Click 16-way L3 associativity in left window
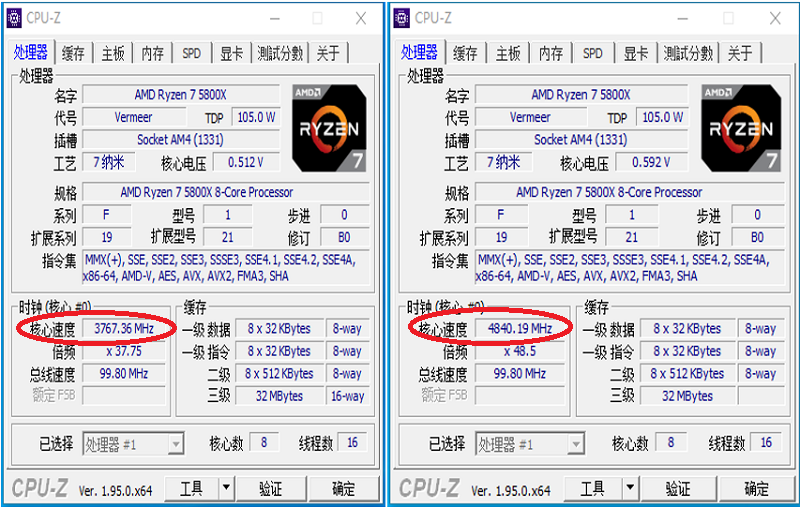 pos(347,396)
